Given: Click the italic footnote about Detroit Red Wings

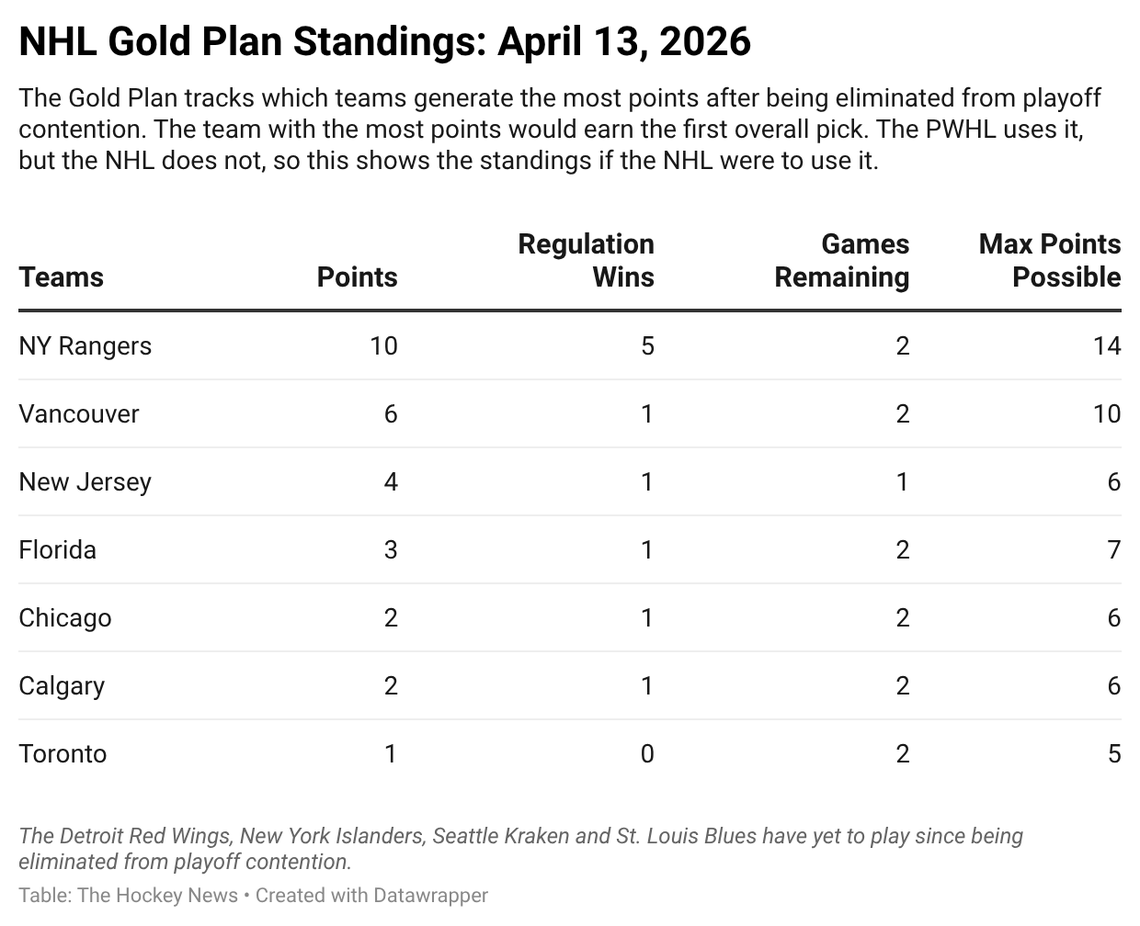Looking at the screenshot, I should tap(520, 848).
